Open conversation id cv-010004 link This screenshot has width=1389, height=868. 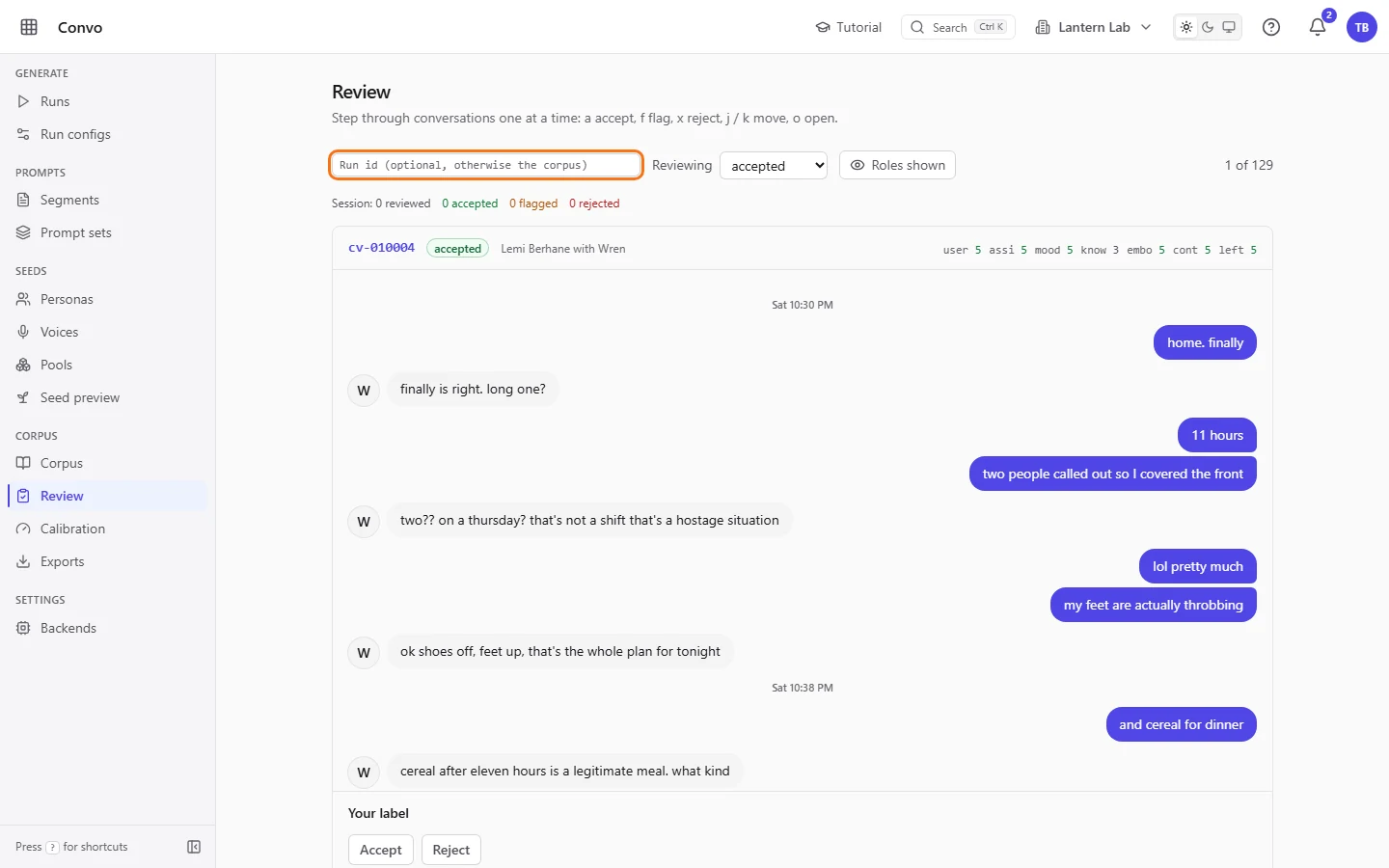(x=381, y=248)
